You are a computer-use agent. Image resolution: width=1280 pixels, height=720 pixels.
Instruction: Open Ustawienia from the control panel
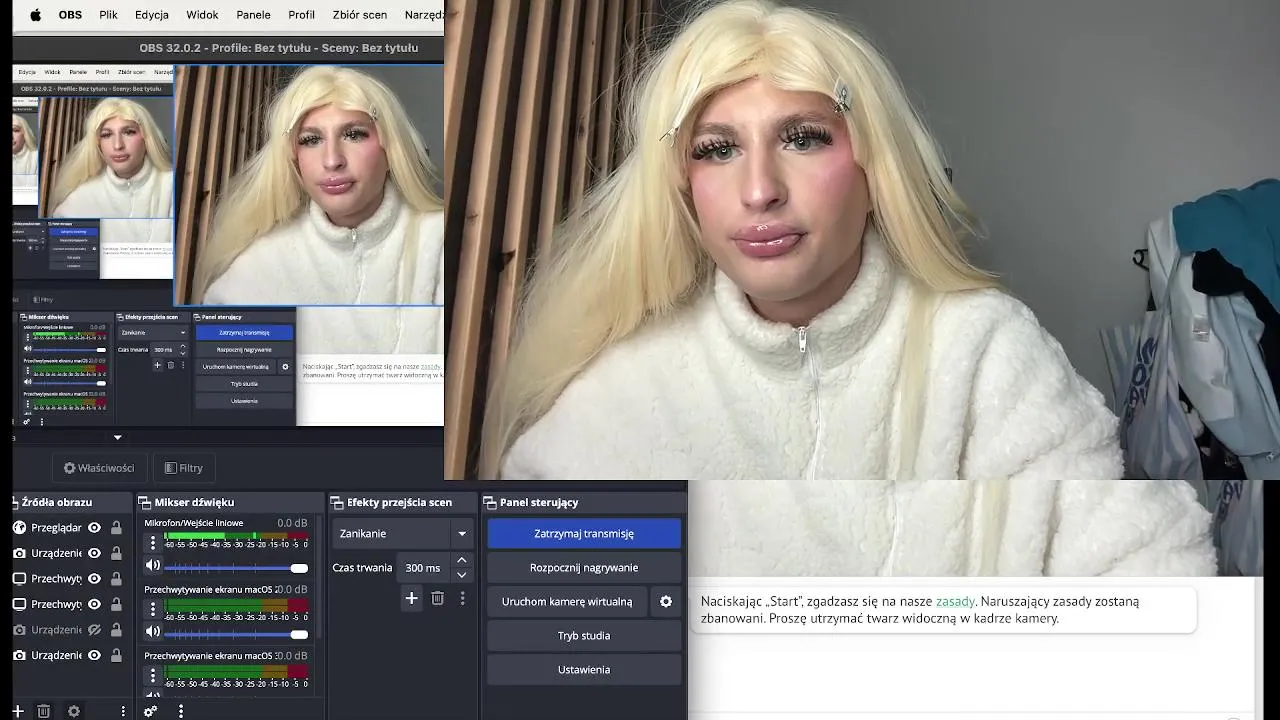[584, 669]
